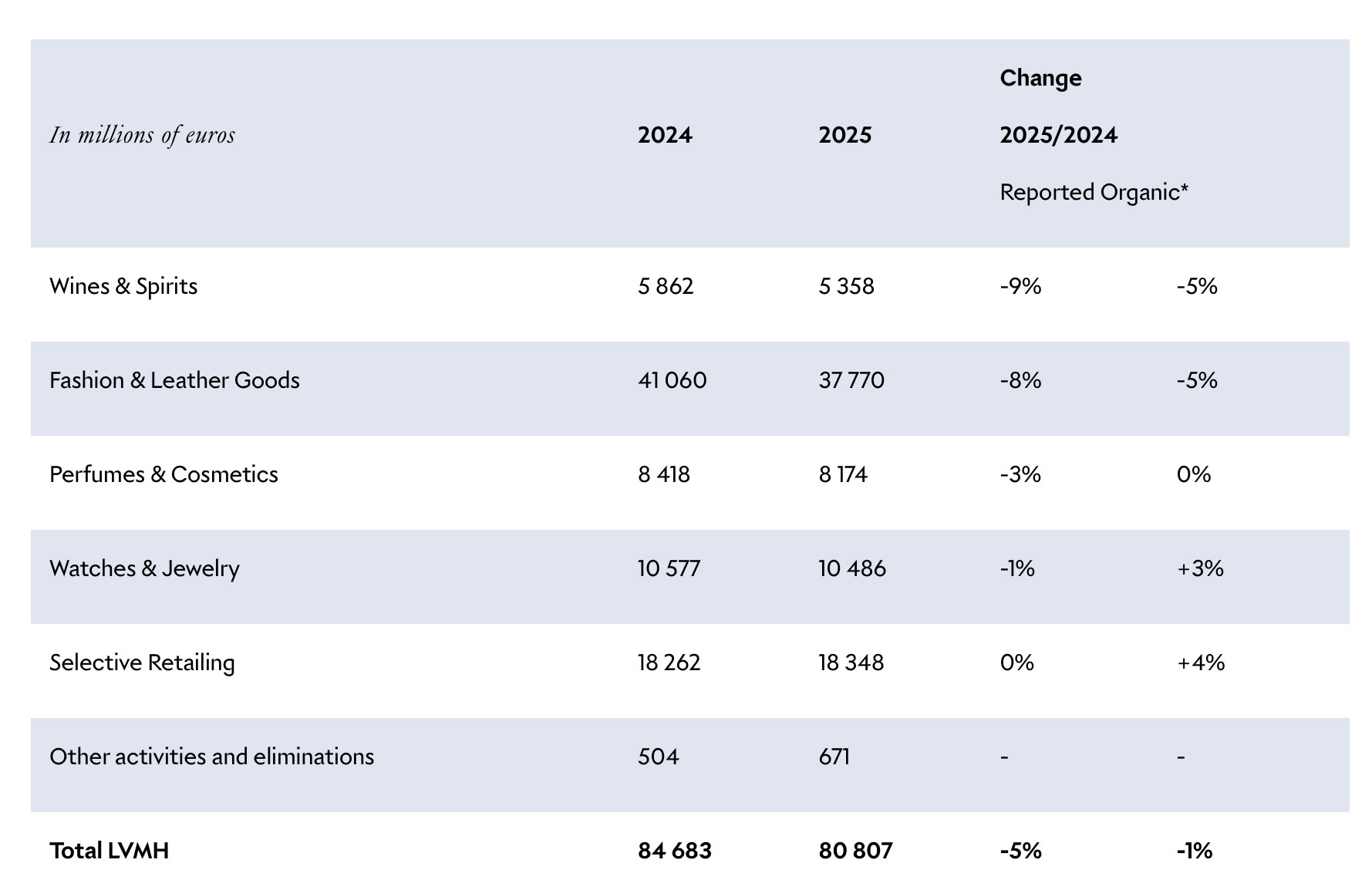Select the Change header text
The height and width of the screenshot is (890, 1372).
[x=1040, y=78]
